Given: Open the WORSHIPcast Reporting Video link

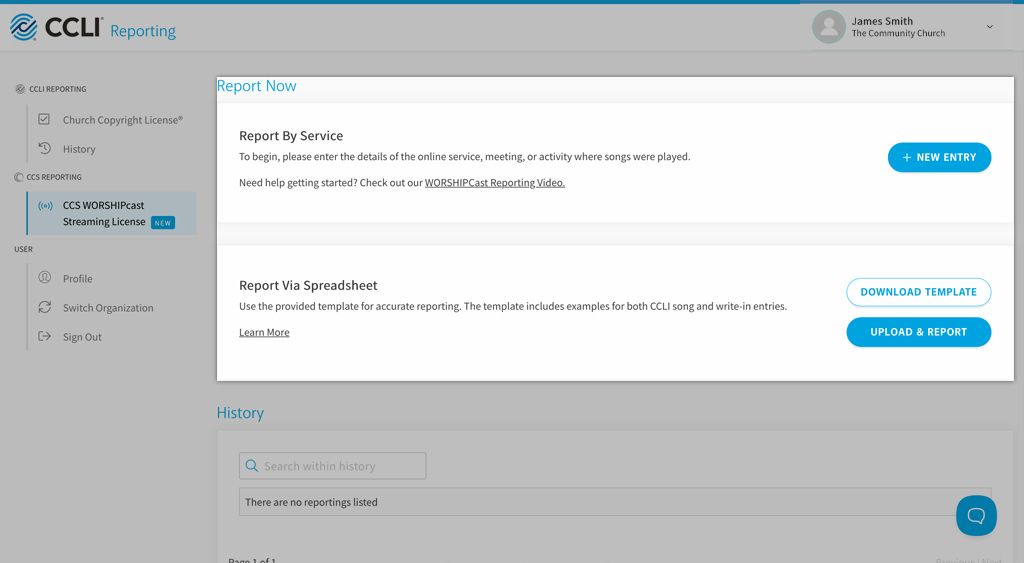Looking at the screenshot, I should pos(494,183).
